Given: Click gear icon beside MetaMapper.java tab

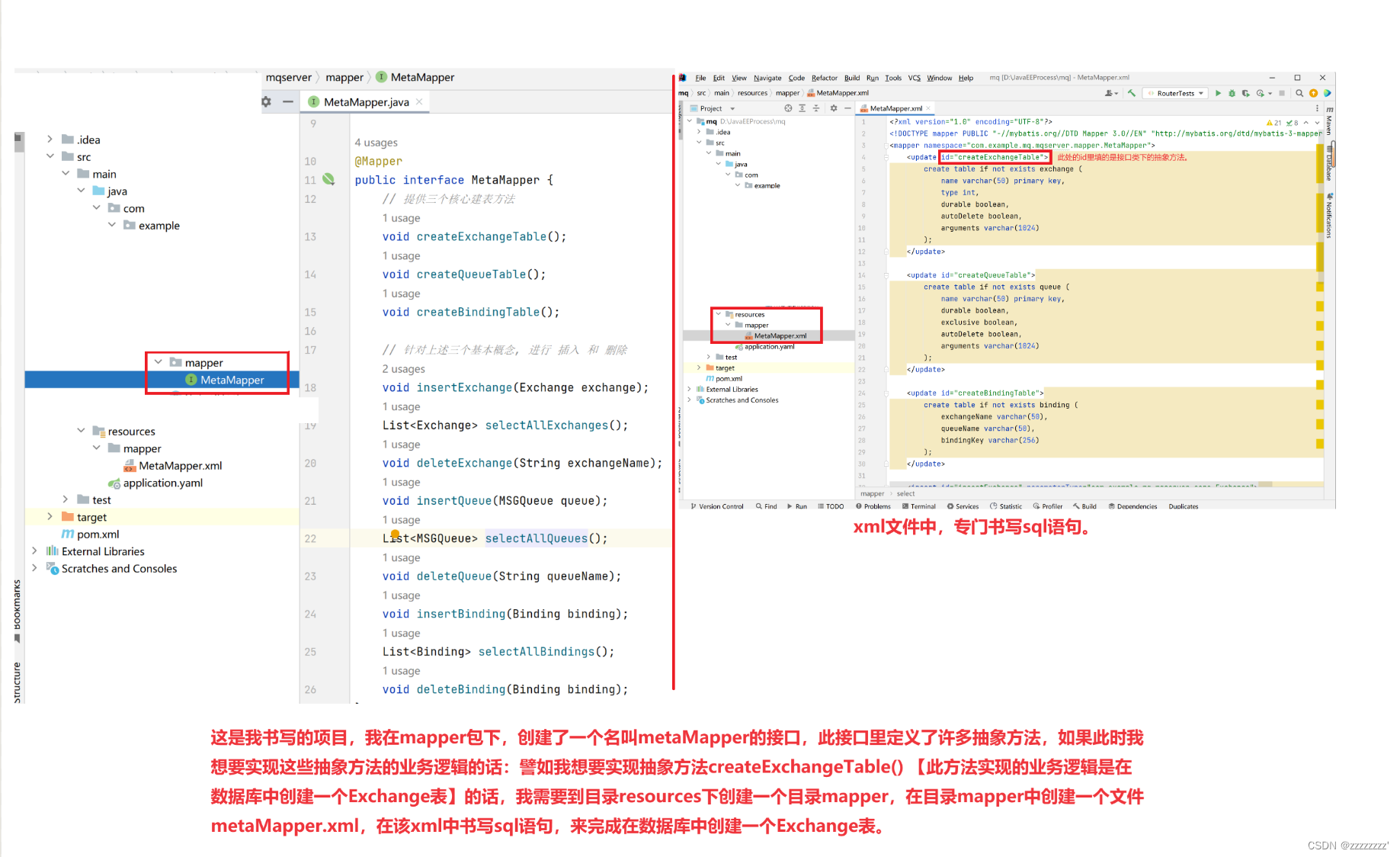Looking at the screenshot, I should 266,101.
